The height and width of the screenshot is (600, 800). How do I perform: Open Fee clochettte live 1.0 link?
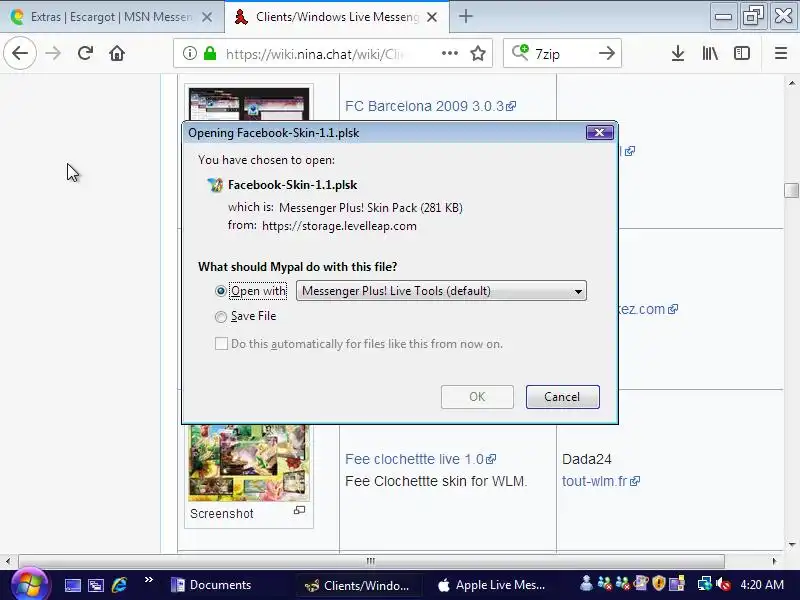(420, 459)
